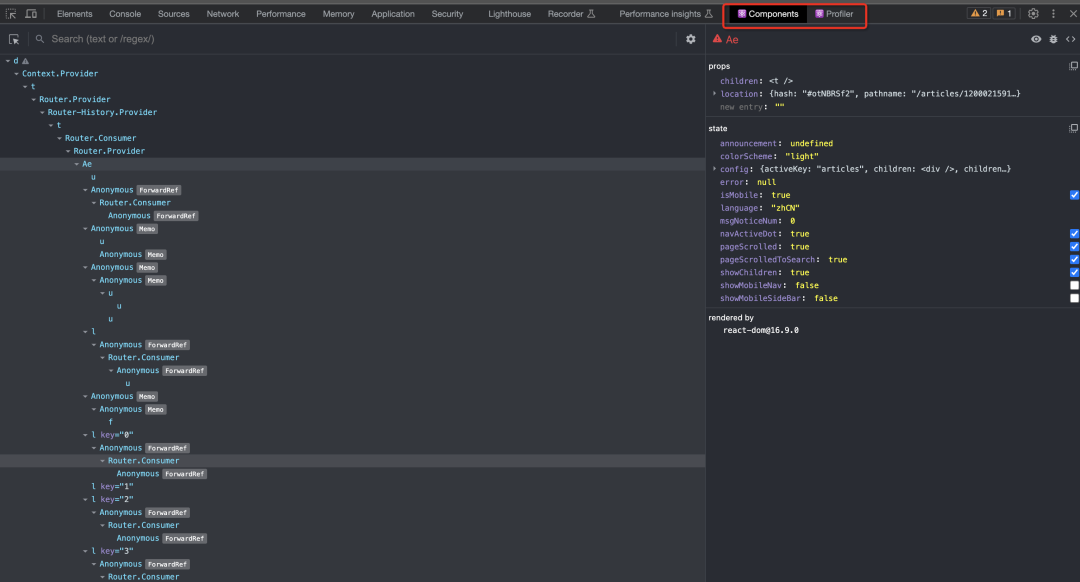Screen dimensions: 1080x582
Task: Click the warning triangle next to d
Action: (25, 61)
